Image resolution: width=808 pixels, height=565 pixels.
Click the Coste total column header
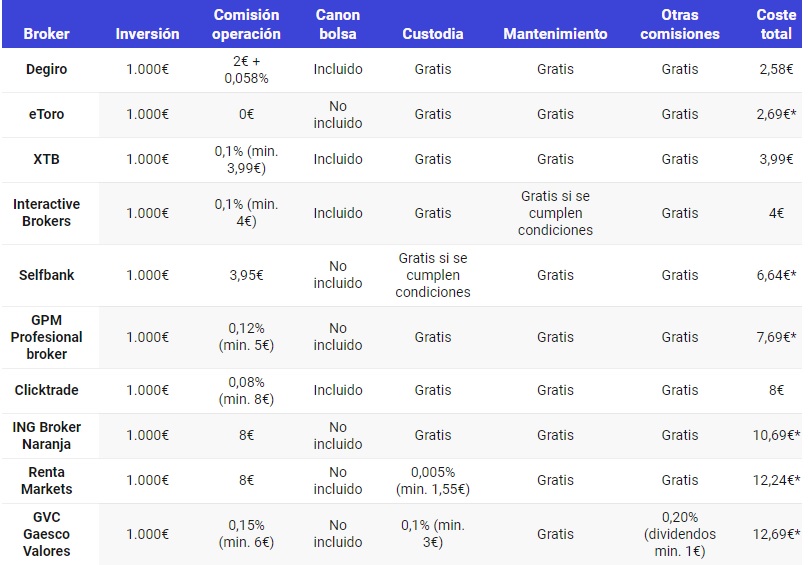point(777,24)
